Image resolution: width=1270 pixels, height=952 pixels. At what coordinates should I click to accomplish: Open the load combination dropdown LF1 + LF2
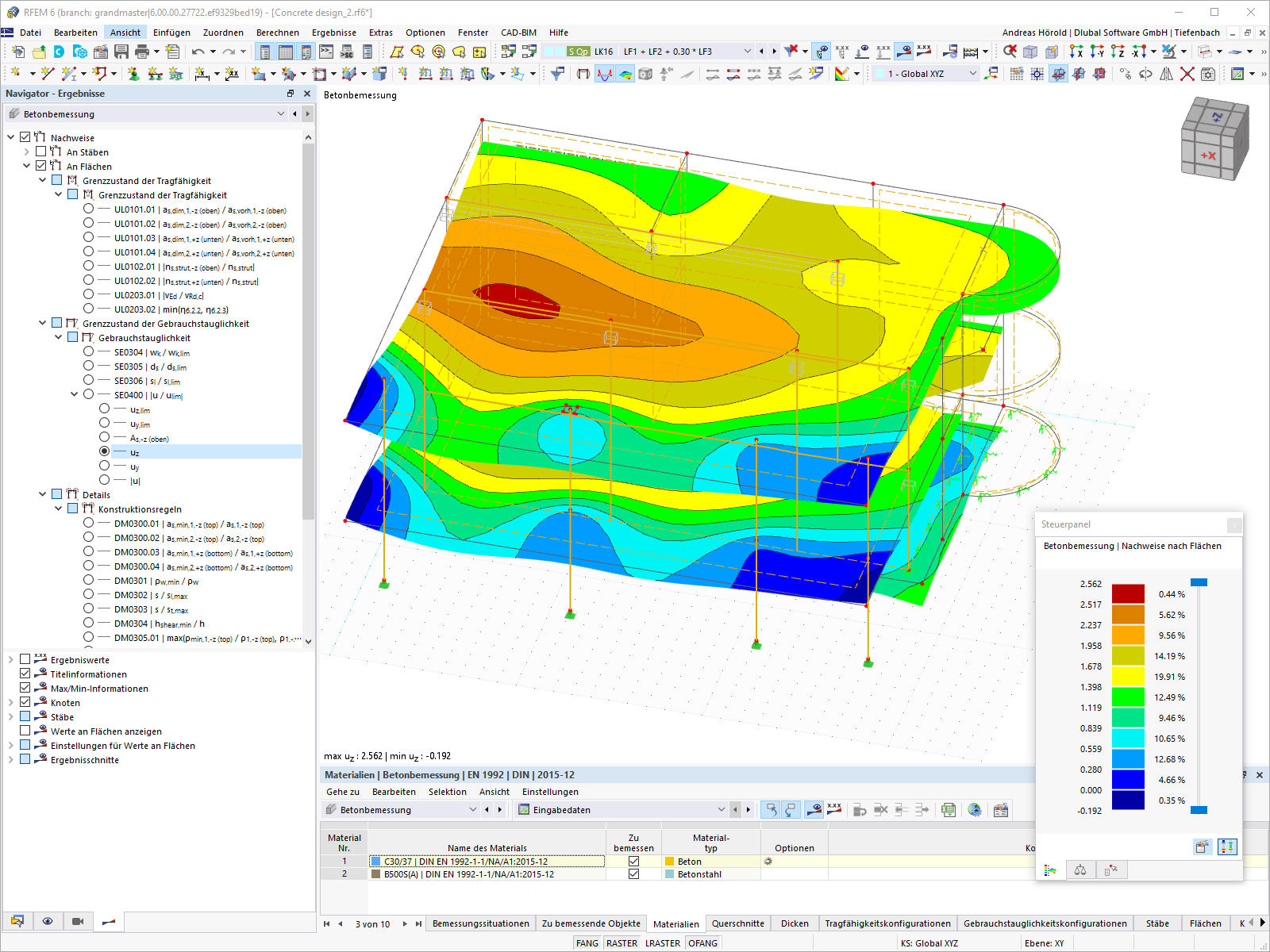tap(749, 51)
